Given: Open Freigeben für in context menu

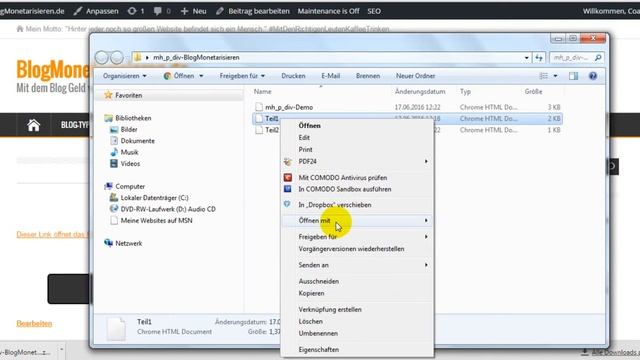Looking at the screenshot, I should [318, 237].
